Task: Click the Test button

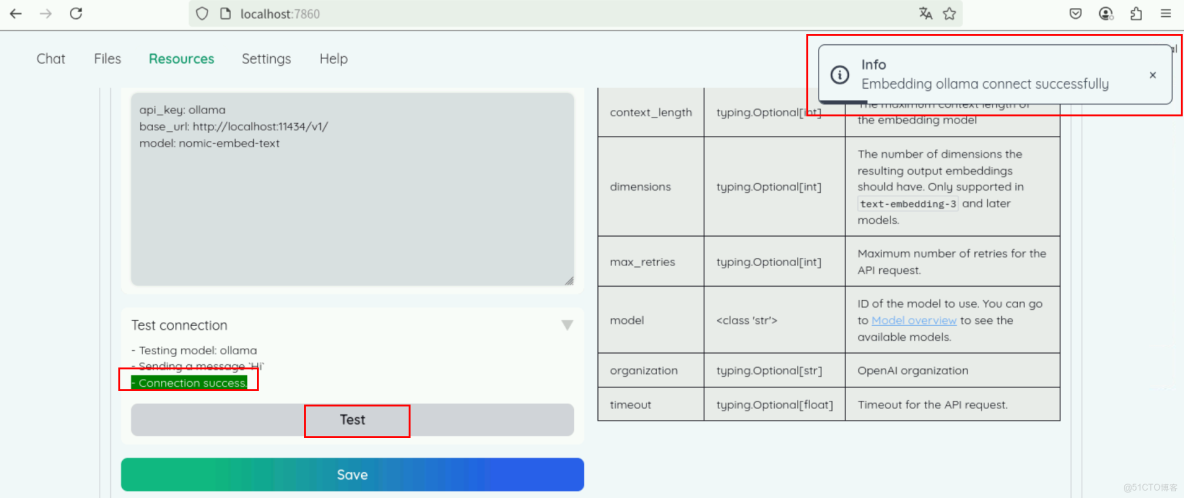Action: point(353,420)
